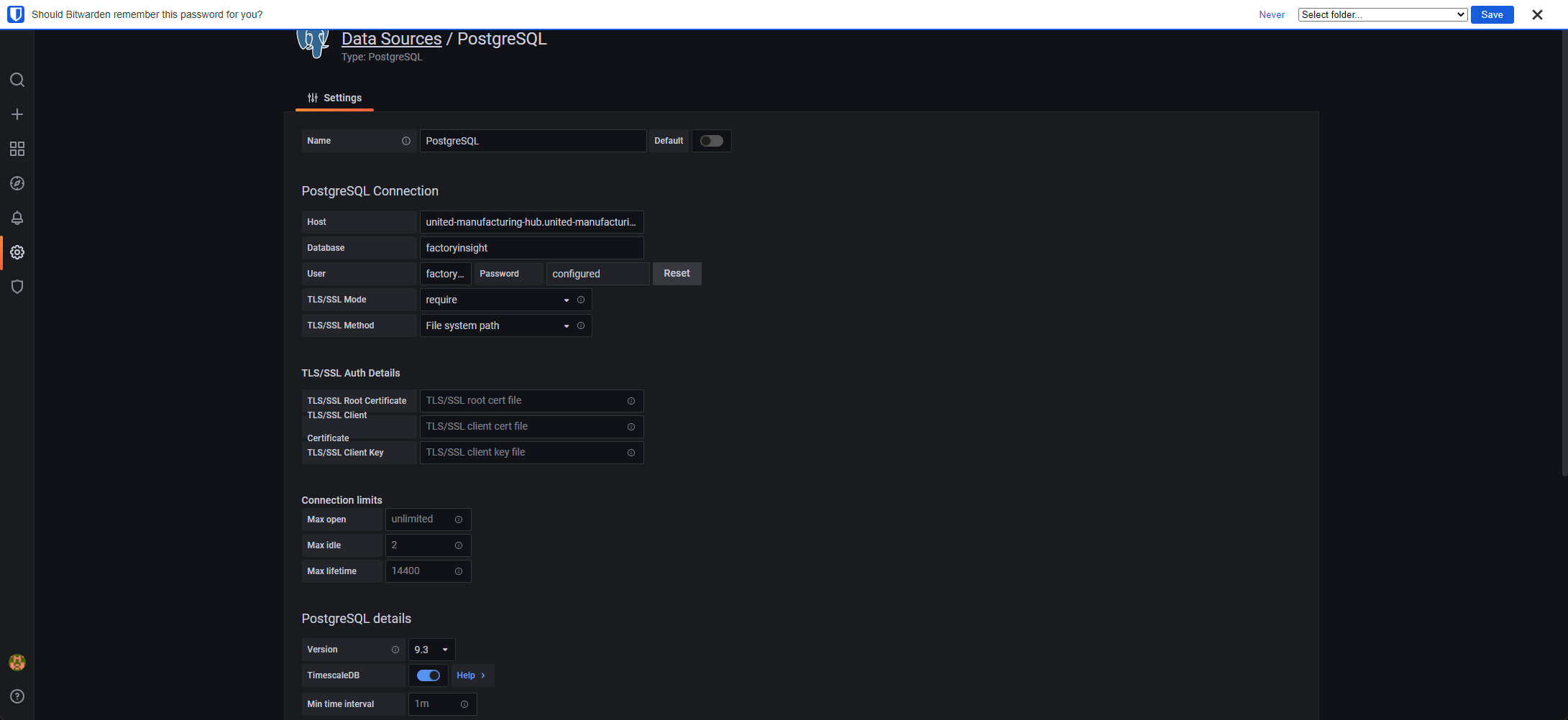Click the Create plus icon in sidebar

coord(17,114)
